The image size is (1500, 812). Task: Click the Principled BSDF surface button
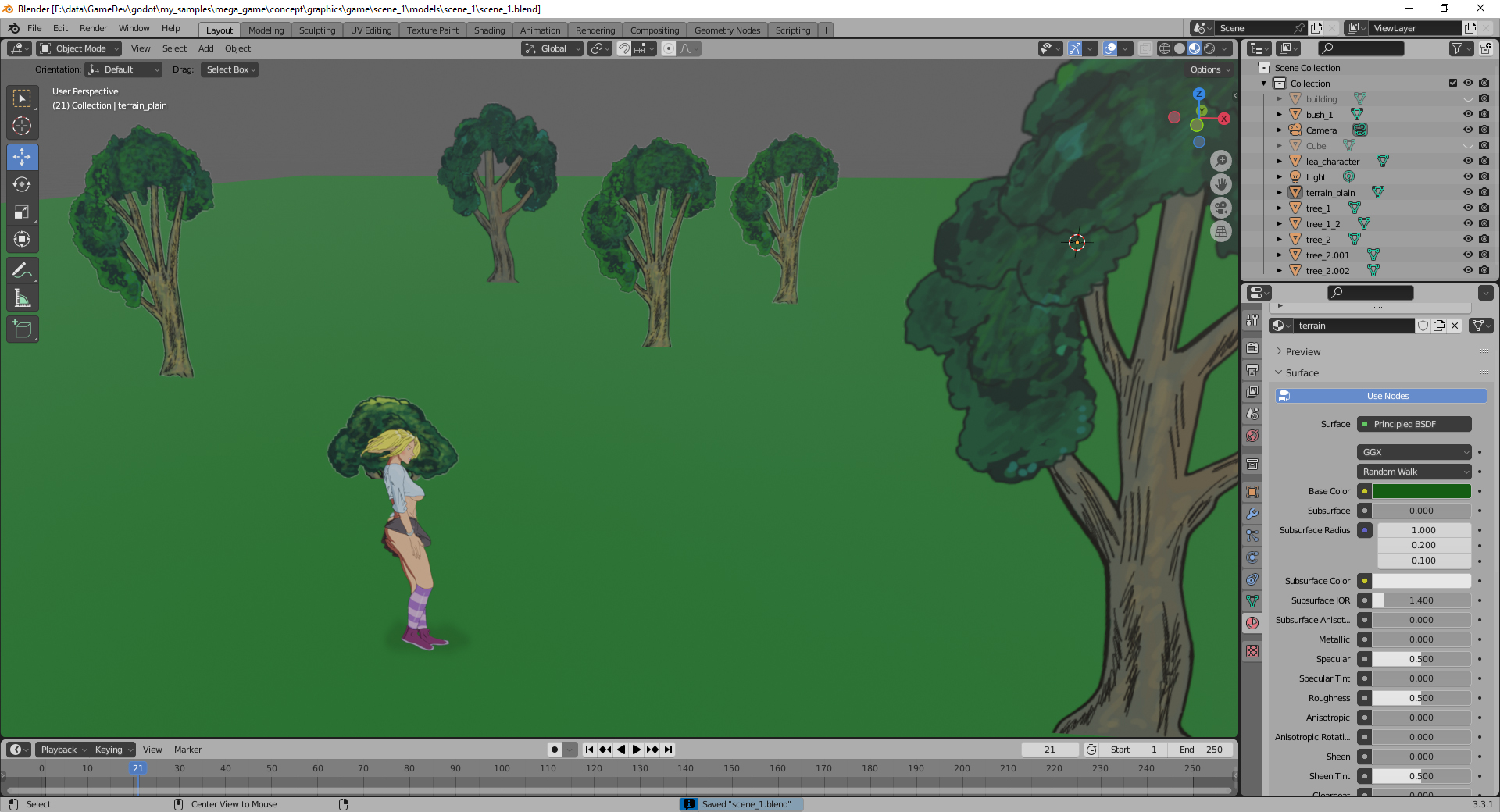tap(1414, 424)
